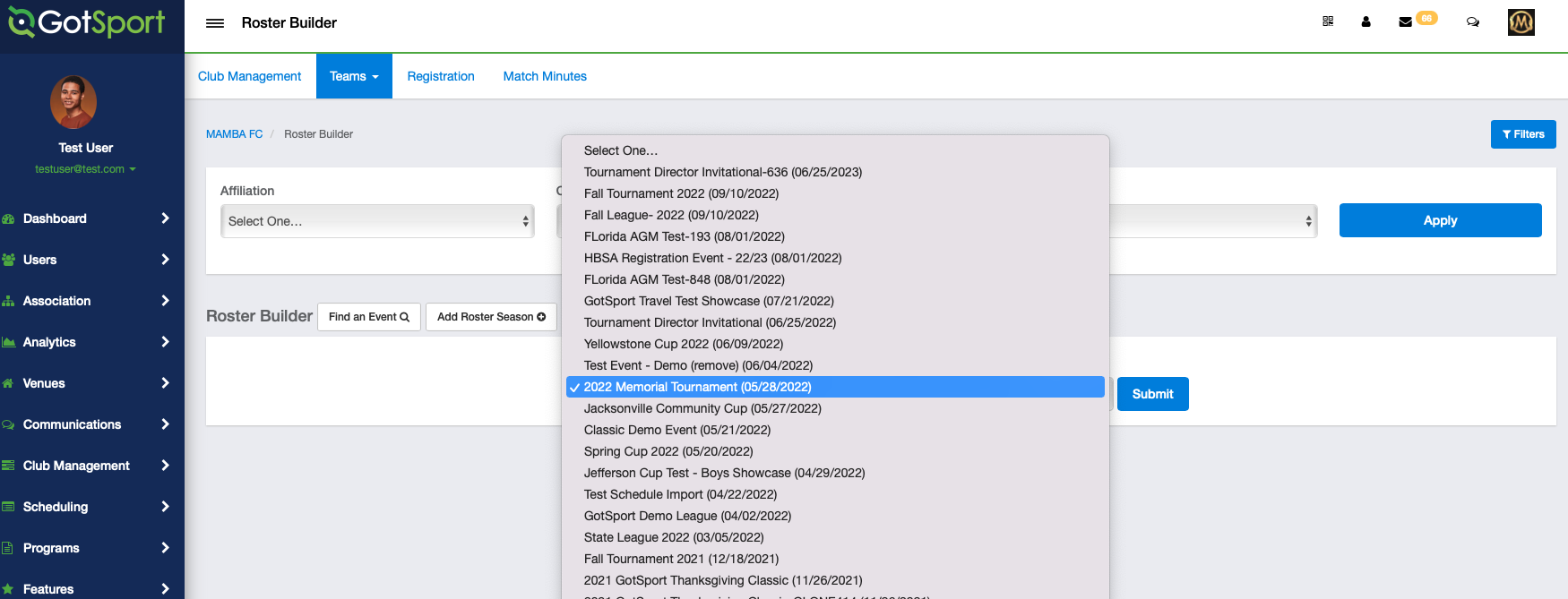Expand the Club Management sidebar chevron
1568x599 pixels.
(x=165, y=466)
